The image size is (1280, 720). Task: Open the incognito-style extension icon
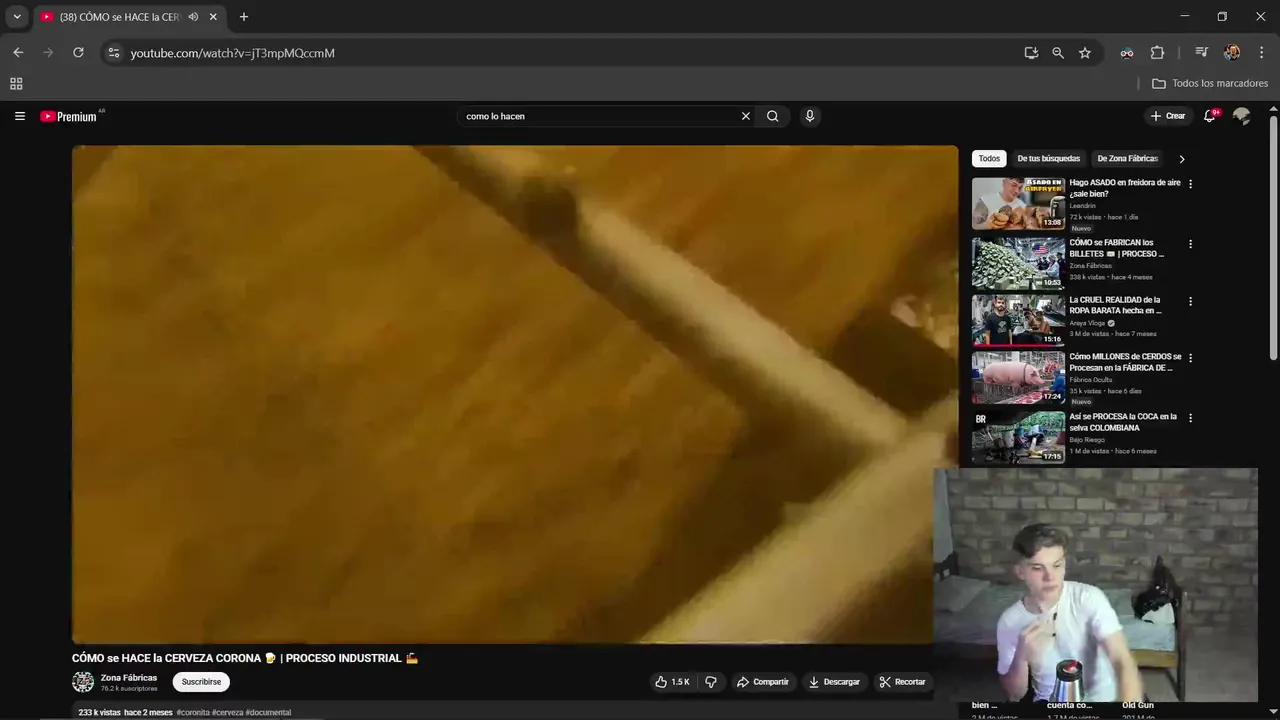tap(1127, 53)
